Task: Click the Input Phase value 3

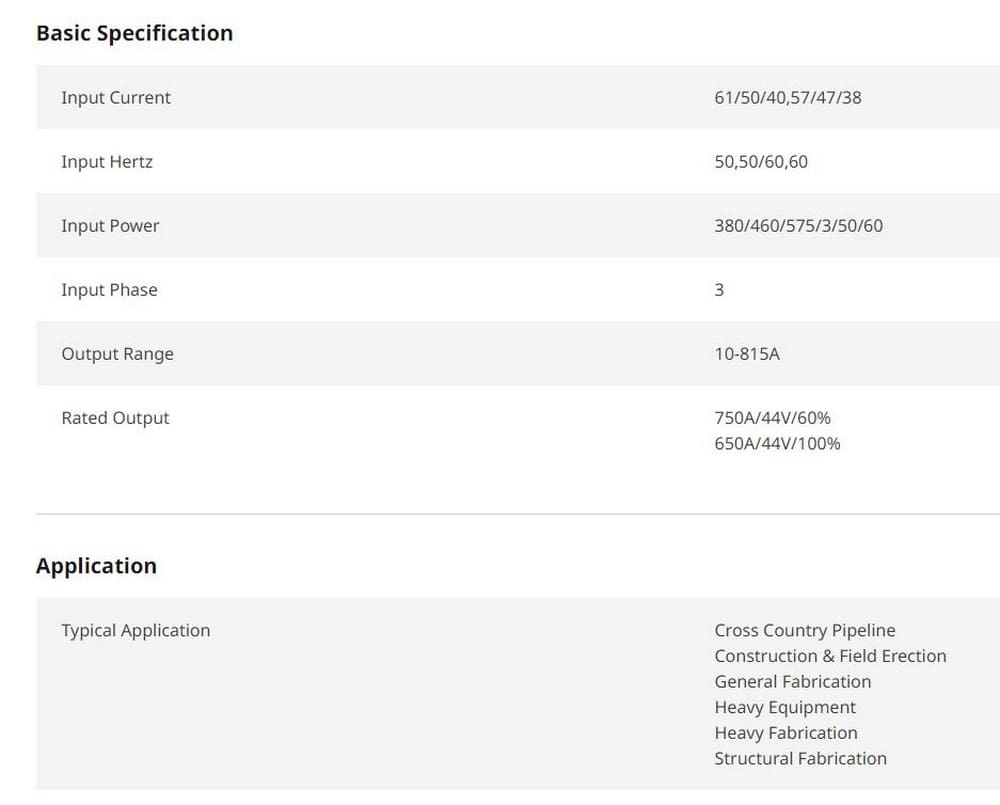Action: [719, 290]
